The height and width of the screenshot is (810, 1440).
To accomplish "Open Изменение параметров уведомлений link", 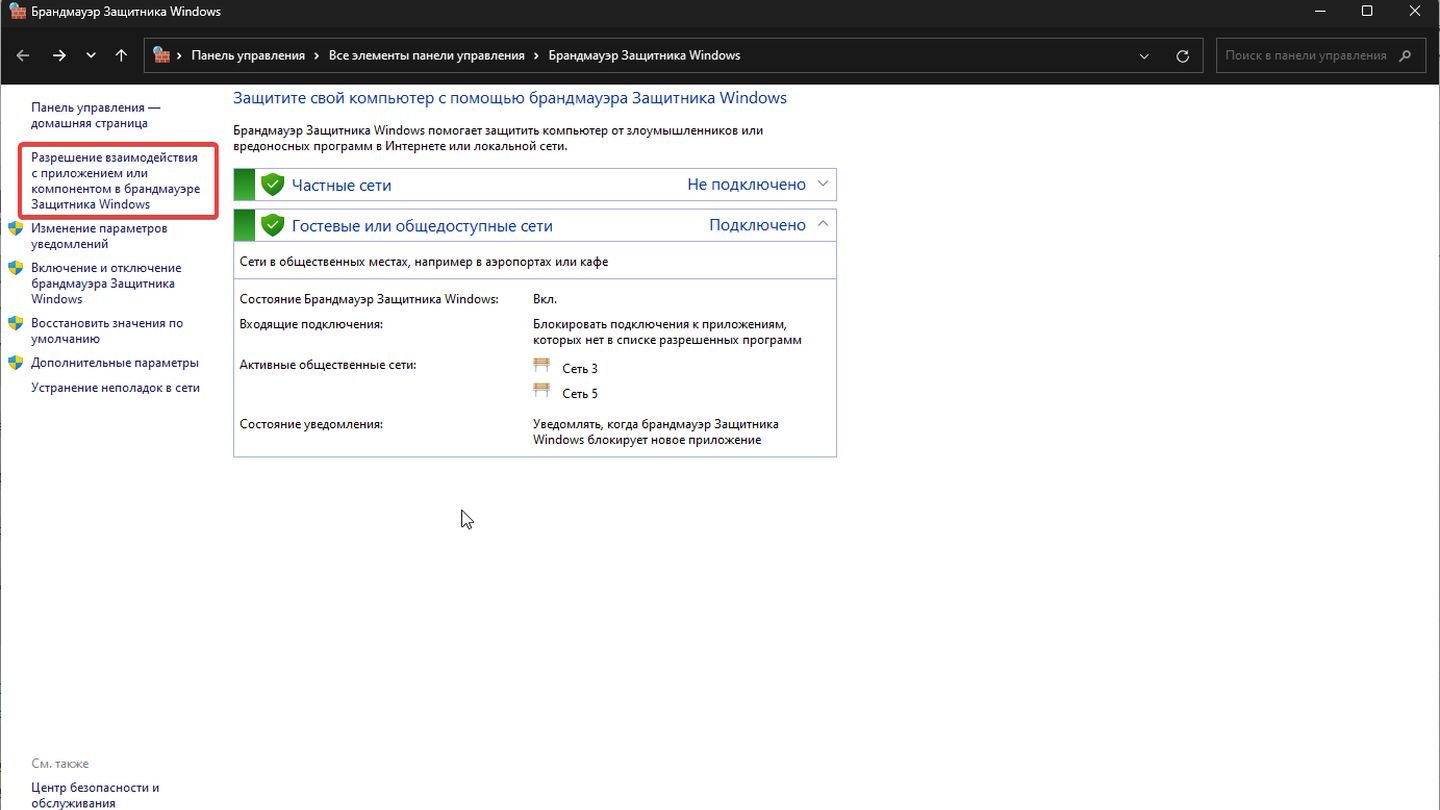I will click(x=99, y=236).
